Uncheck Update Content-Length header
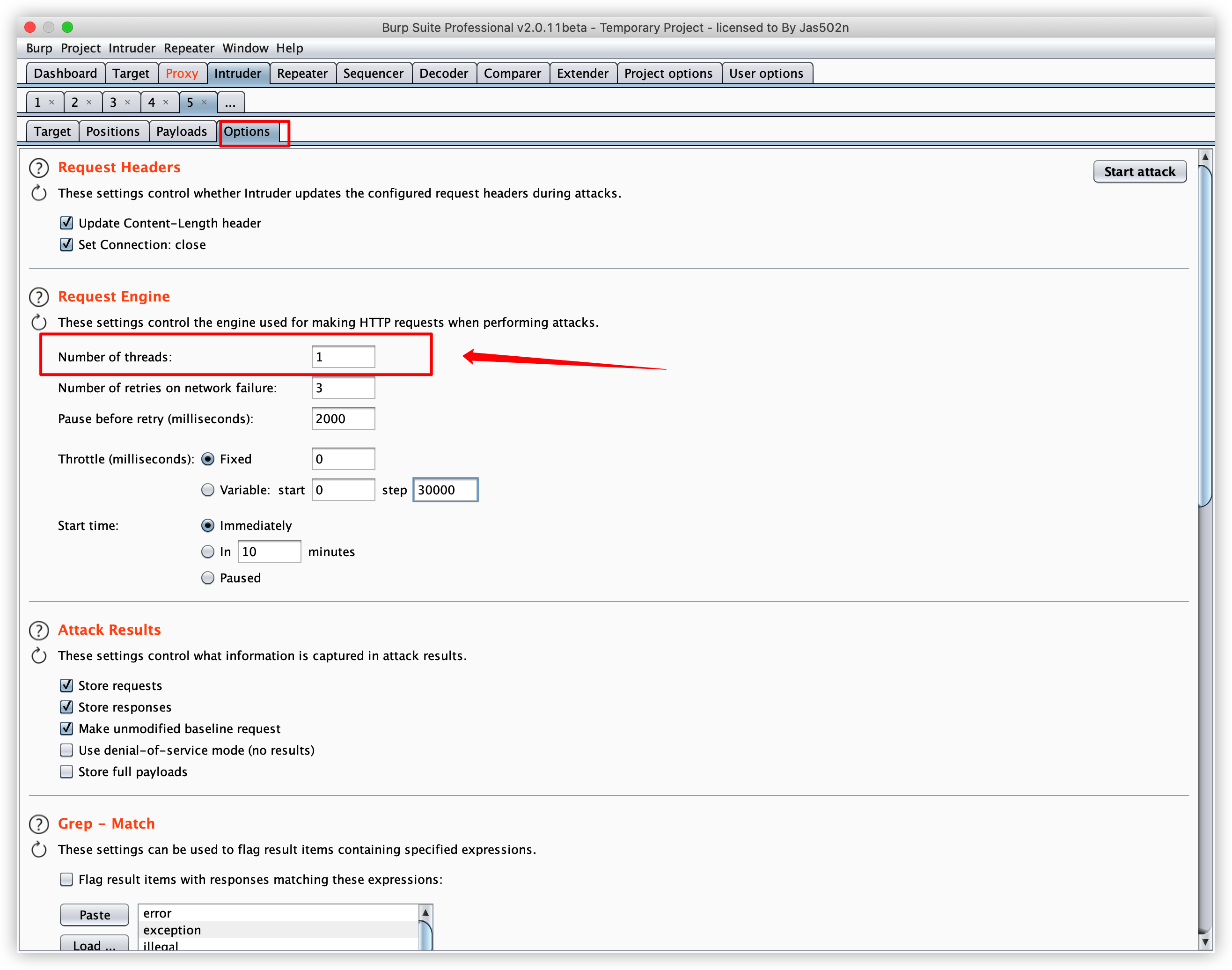The height and width of the screenshot is (970, 1232). coord(66,223)
